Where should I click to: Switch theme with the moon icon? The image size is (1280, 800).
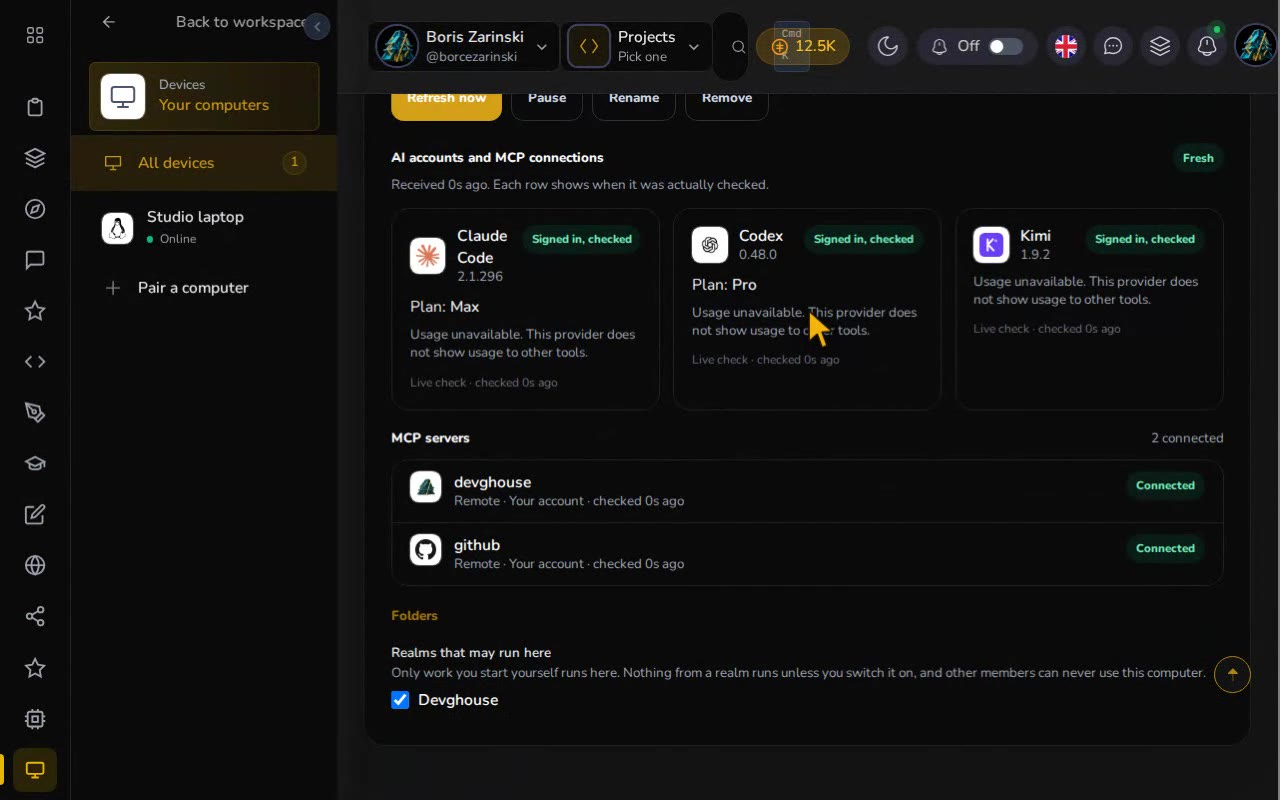point(887,46)
